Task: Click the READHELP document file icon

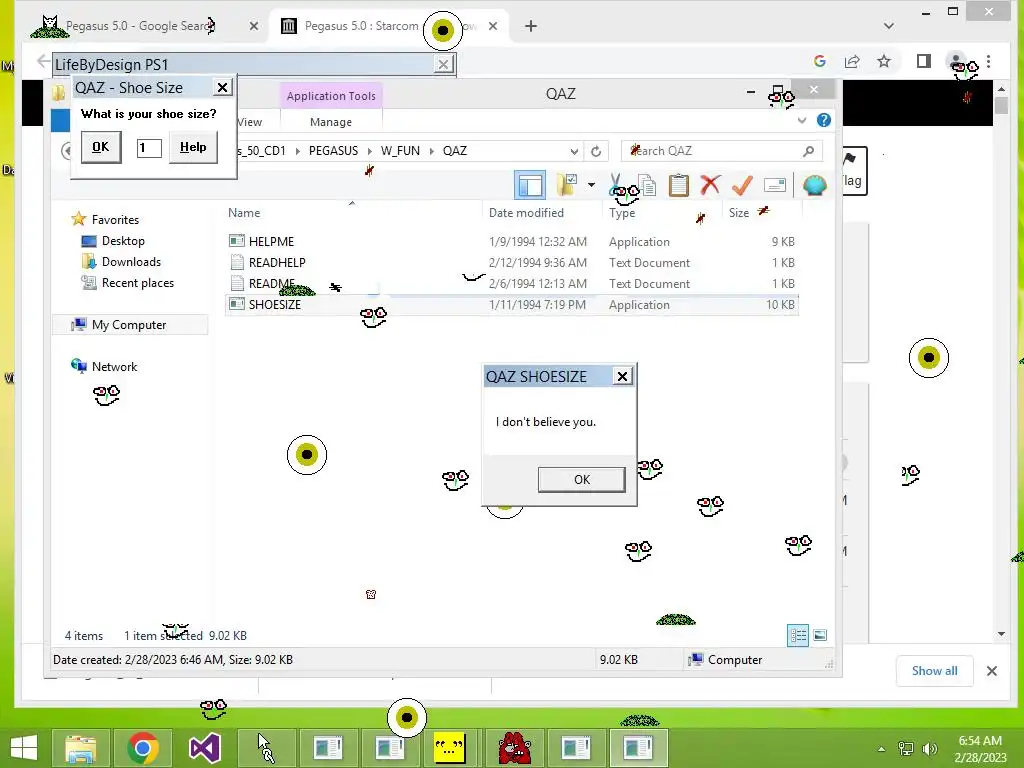Action: point(237,263)
